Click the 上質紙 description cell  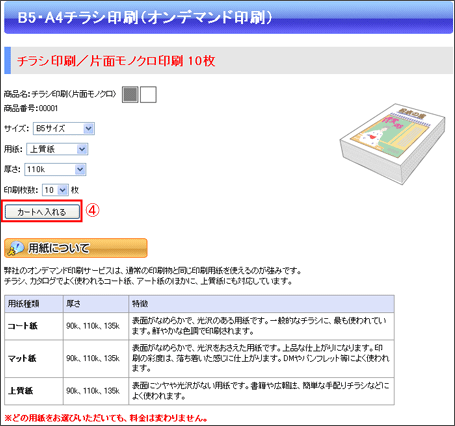point(262,391)
